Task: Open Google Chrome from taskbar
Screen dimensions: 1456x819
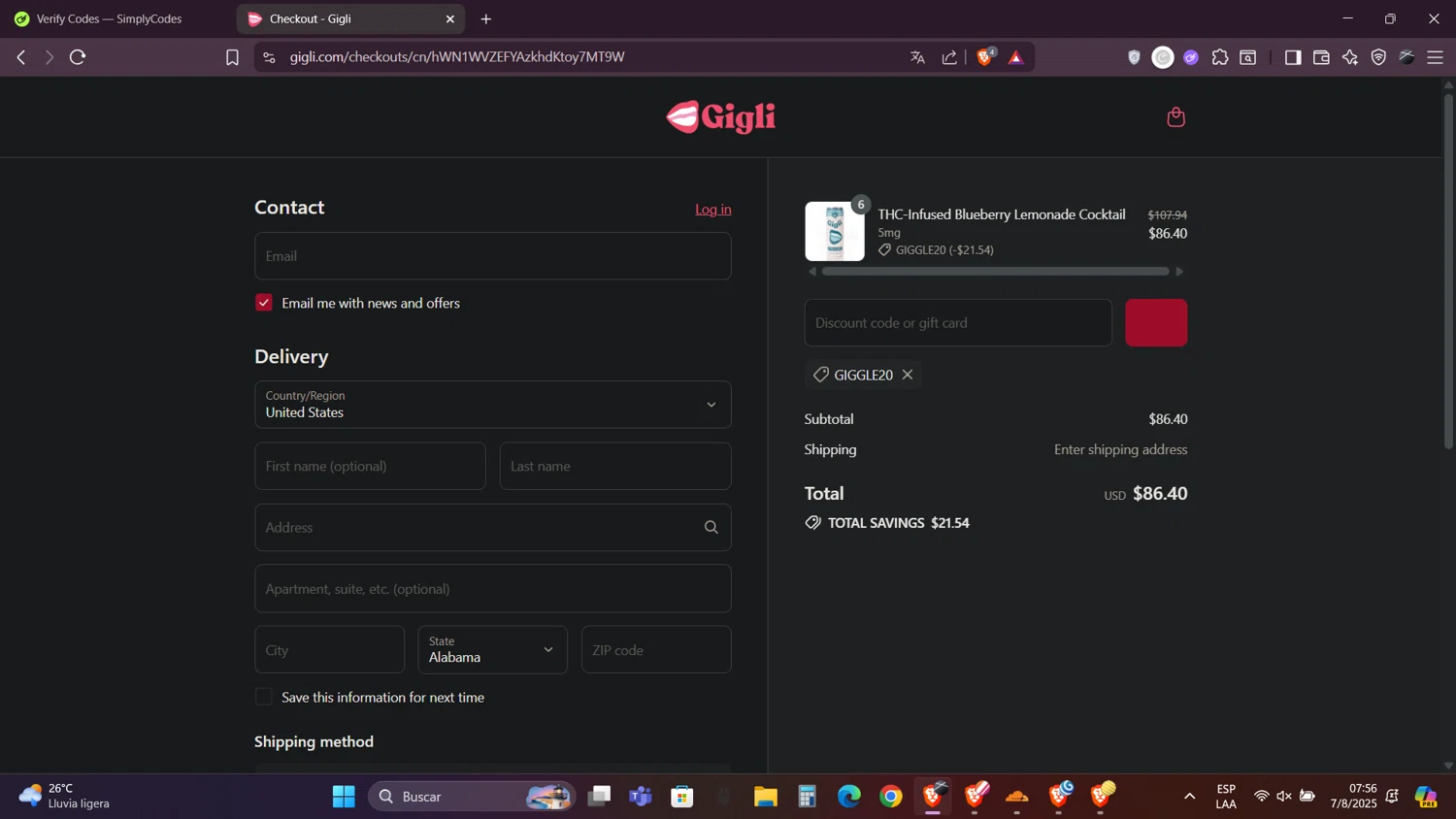Action: [x=891, y=797]
